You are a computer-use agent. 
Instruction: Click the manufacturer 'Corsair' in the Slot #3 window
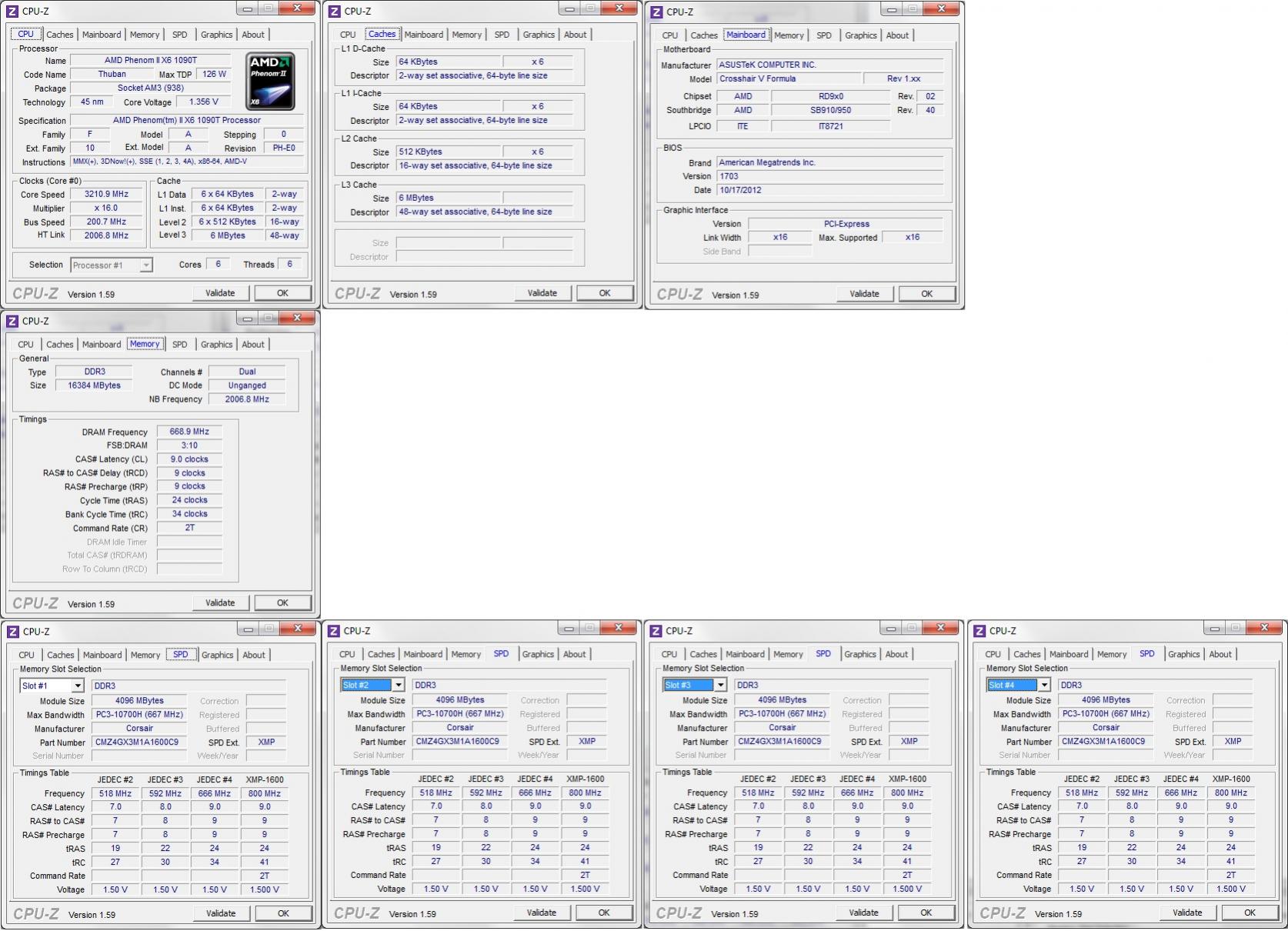(782, 728)
